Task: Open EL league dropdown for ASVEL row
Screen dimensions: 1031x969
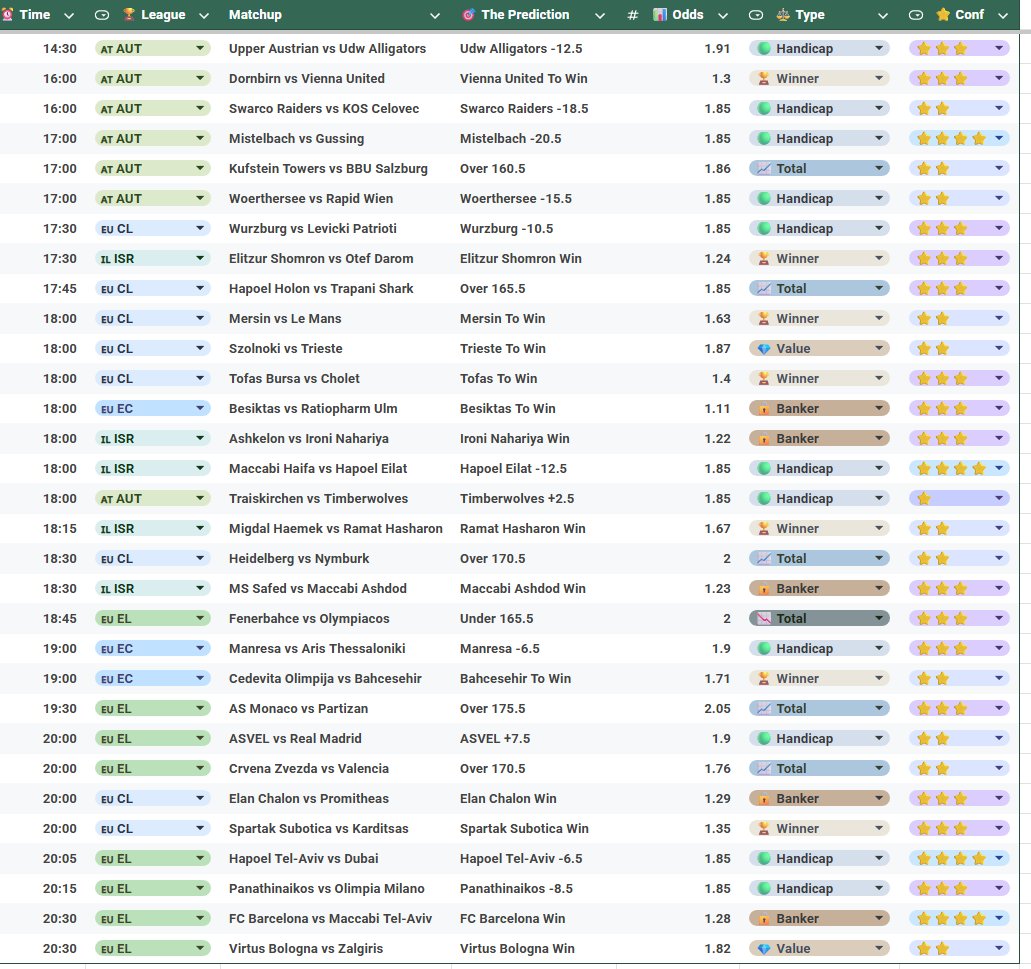Action: [200, 738]
